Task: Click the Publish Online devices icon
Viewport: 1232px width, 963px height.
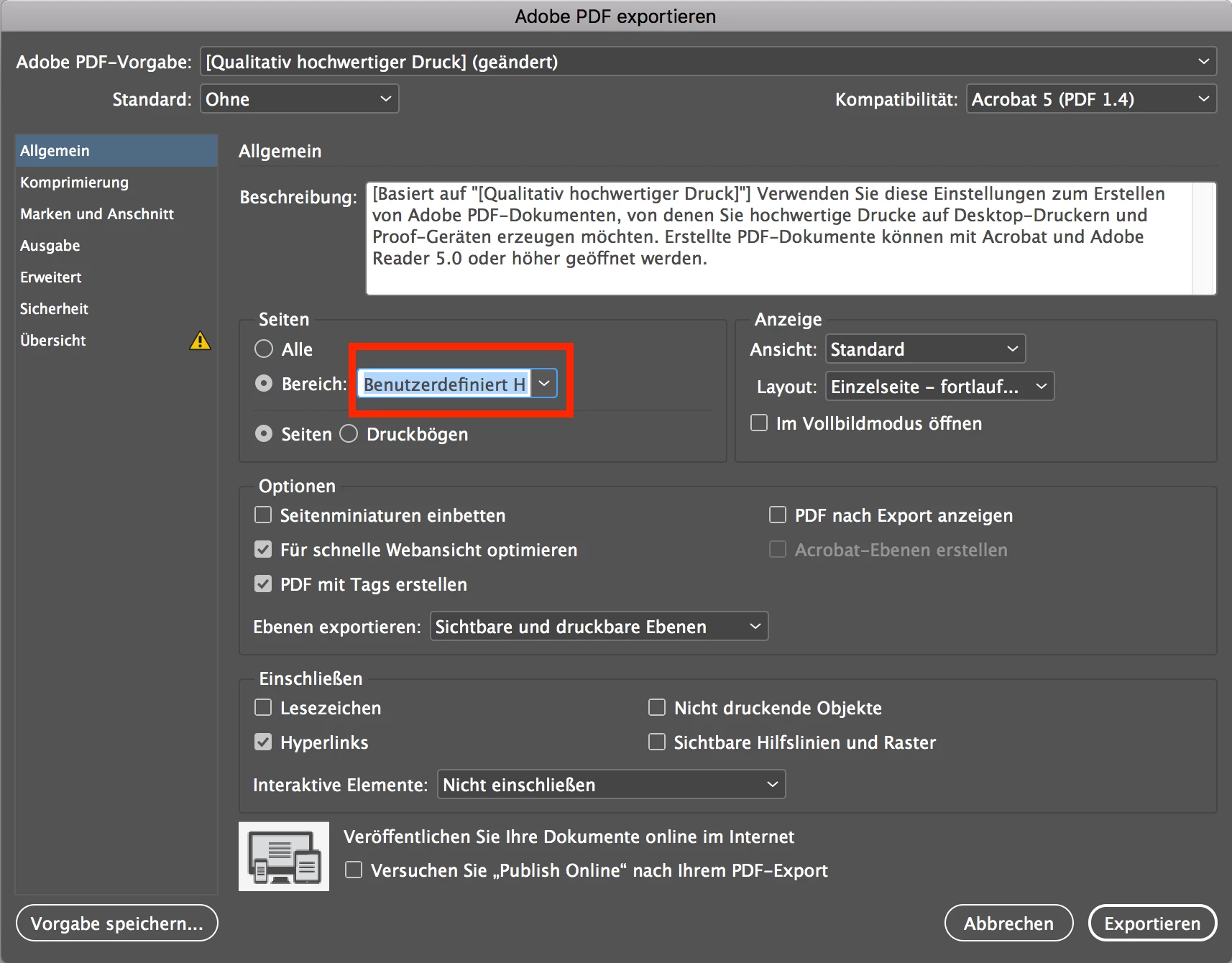Action: tap(284, 857)
